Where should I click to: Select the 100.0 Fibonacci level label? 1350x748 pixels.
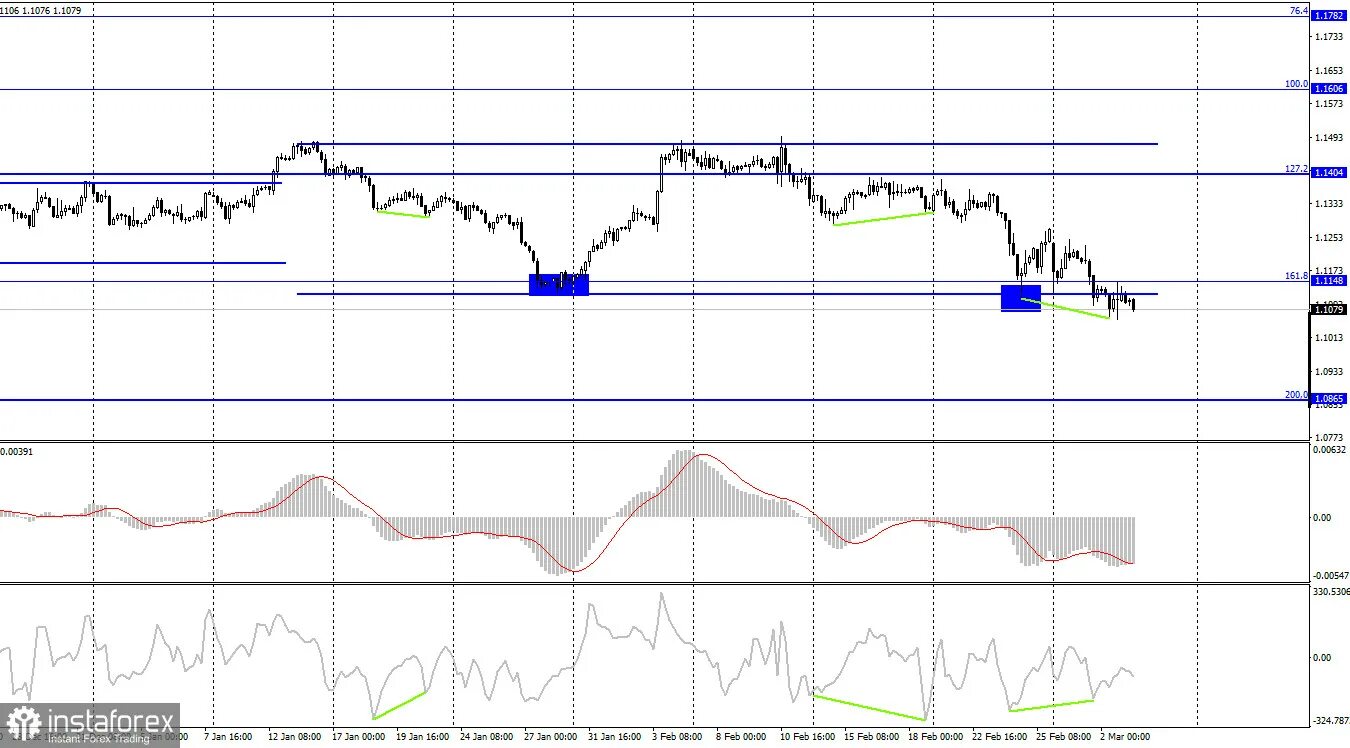(x=1297, y=84)
